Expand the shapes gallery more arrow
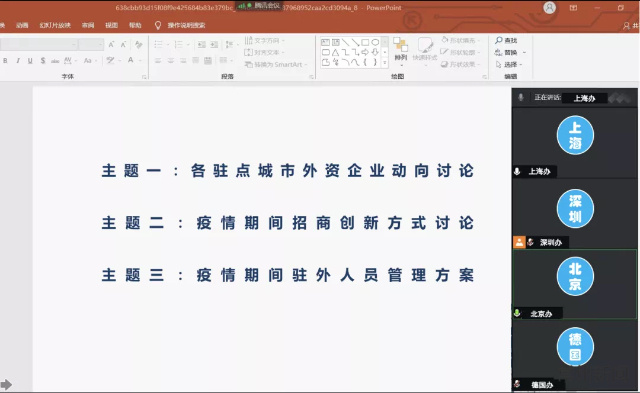 coord(384,62)
